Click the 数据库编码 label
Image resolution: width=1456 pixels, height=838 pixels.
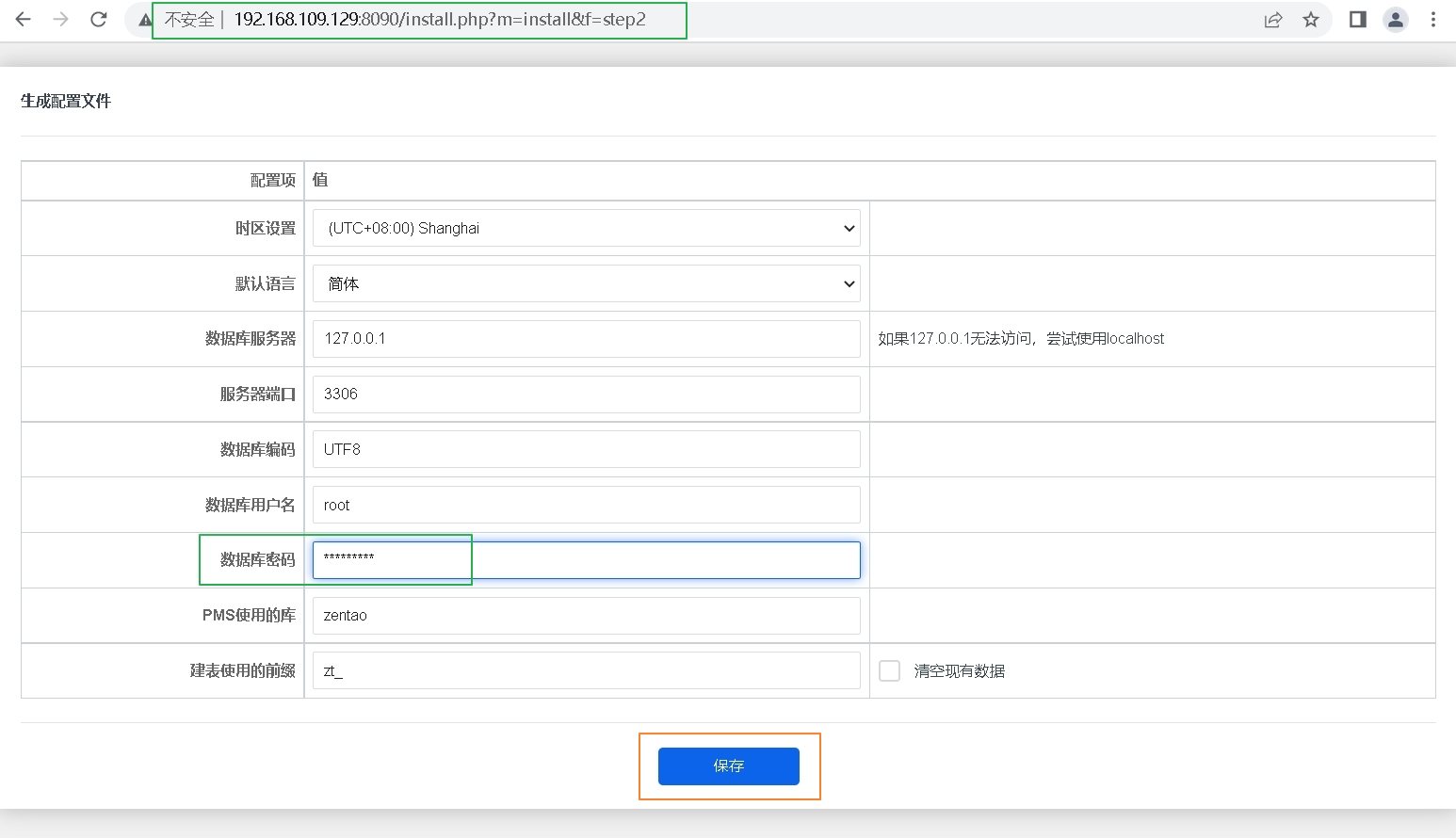(258, 449)
